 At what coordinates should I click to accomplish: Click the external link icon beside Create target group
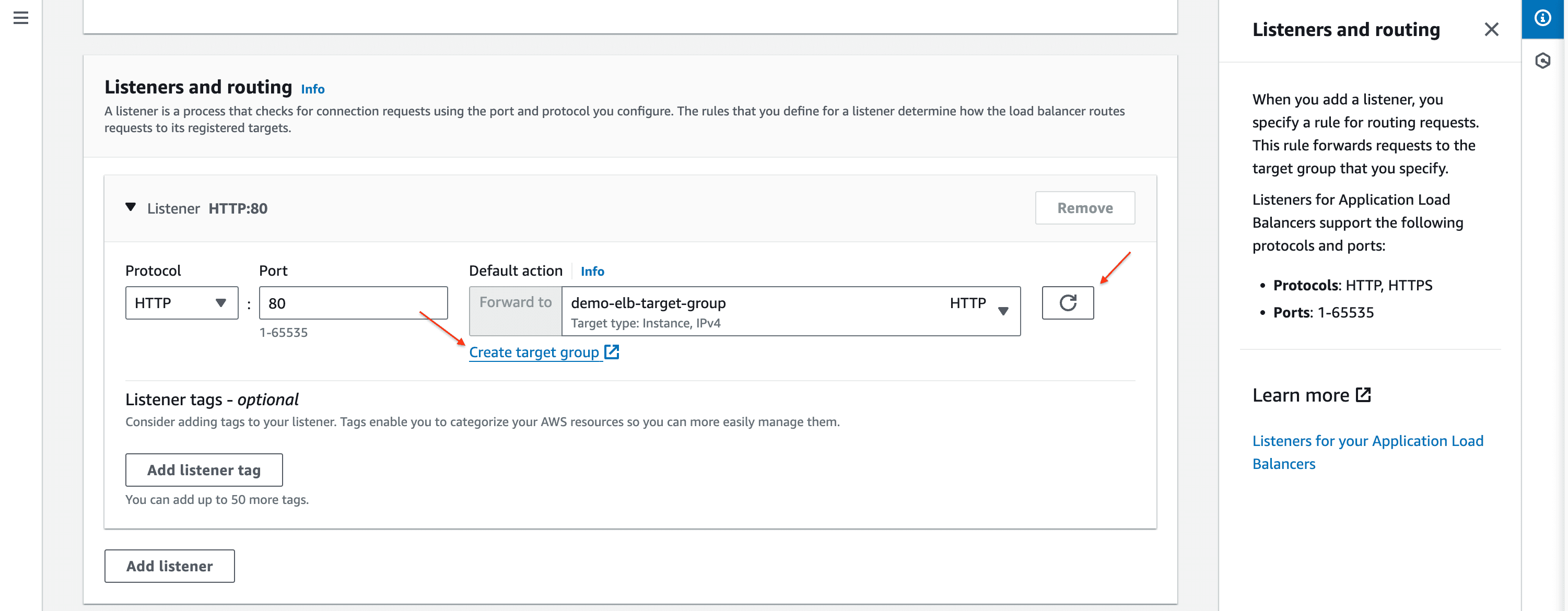(611, 352)
